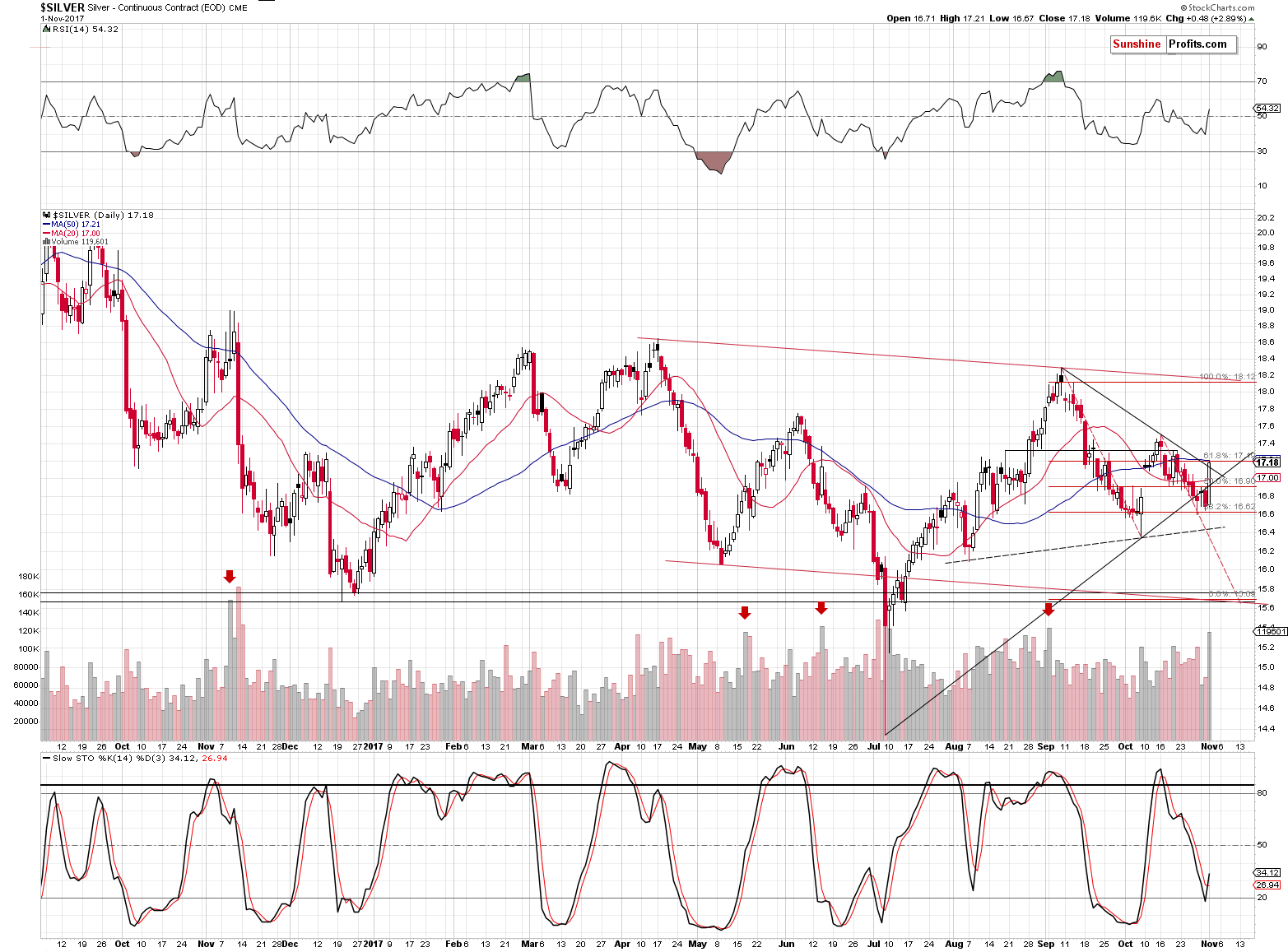Click the blue MA(50) line swatch
The width and height of the screenshot is (1288, 952).
click(46, 224)
